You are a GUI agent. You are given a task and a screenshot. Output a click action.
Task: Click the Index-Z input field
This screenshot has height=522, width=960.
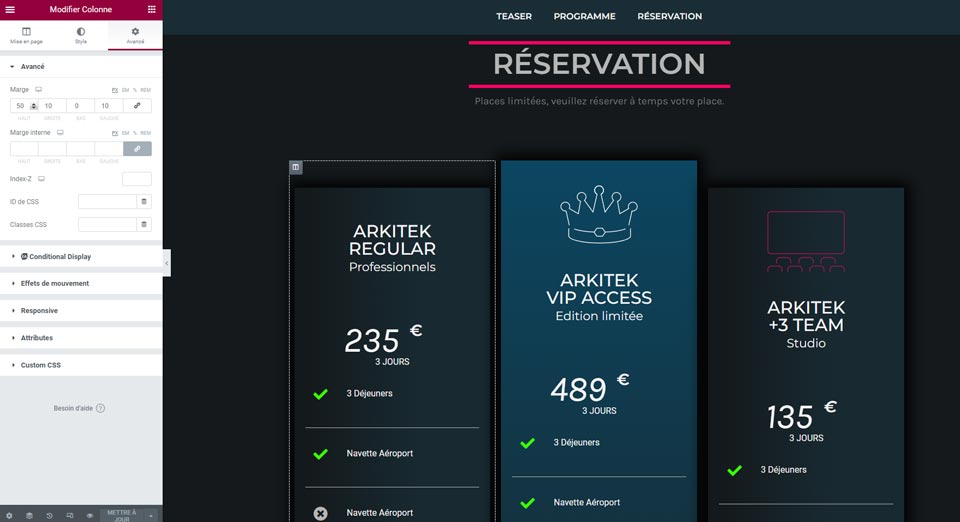pyautogui.click(x=136, y=179)
